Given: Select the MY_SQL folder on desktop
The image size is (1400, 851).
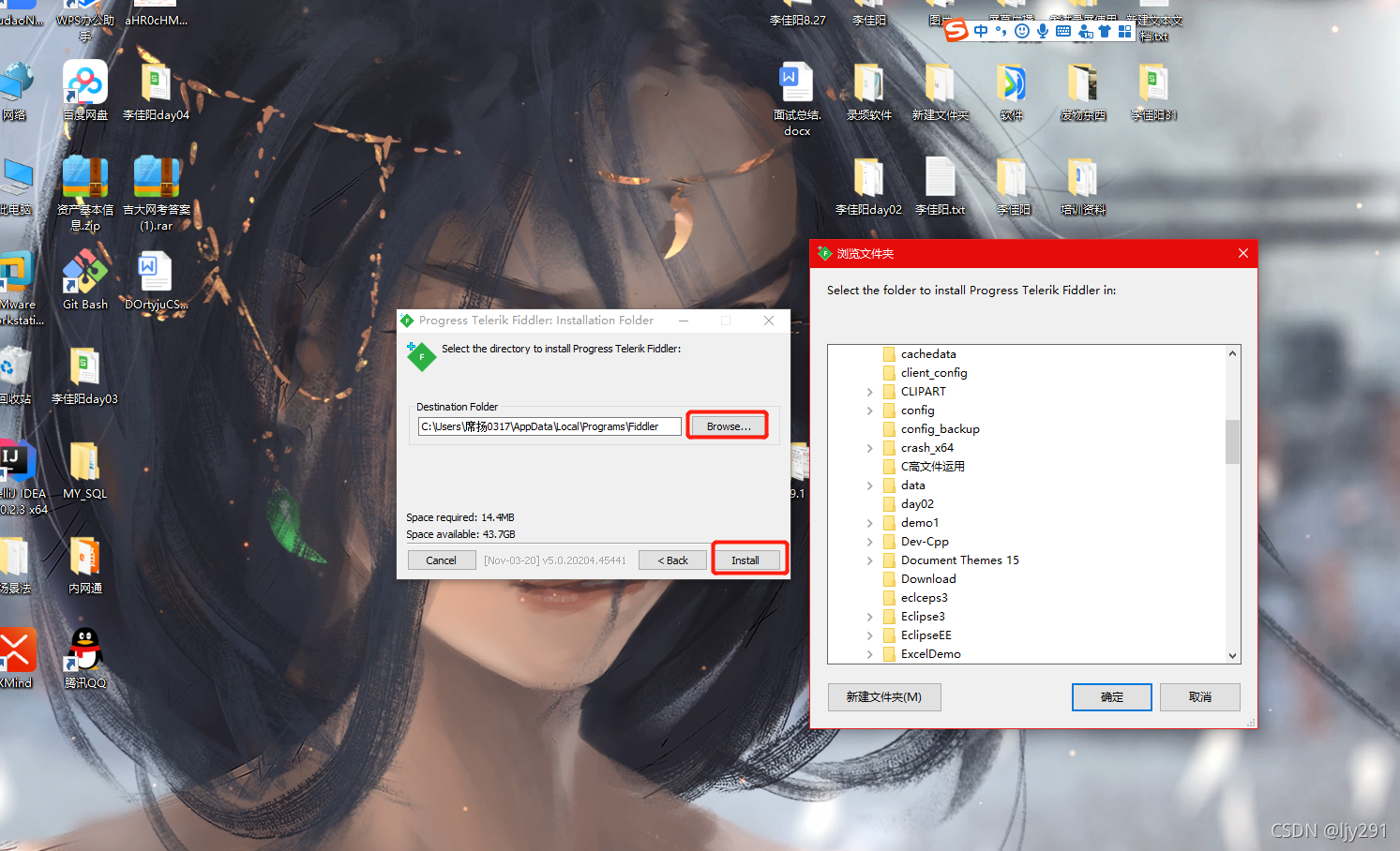Looking at the screenshot, I should coord(85,470).
